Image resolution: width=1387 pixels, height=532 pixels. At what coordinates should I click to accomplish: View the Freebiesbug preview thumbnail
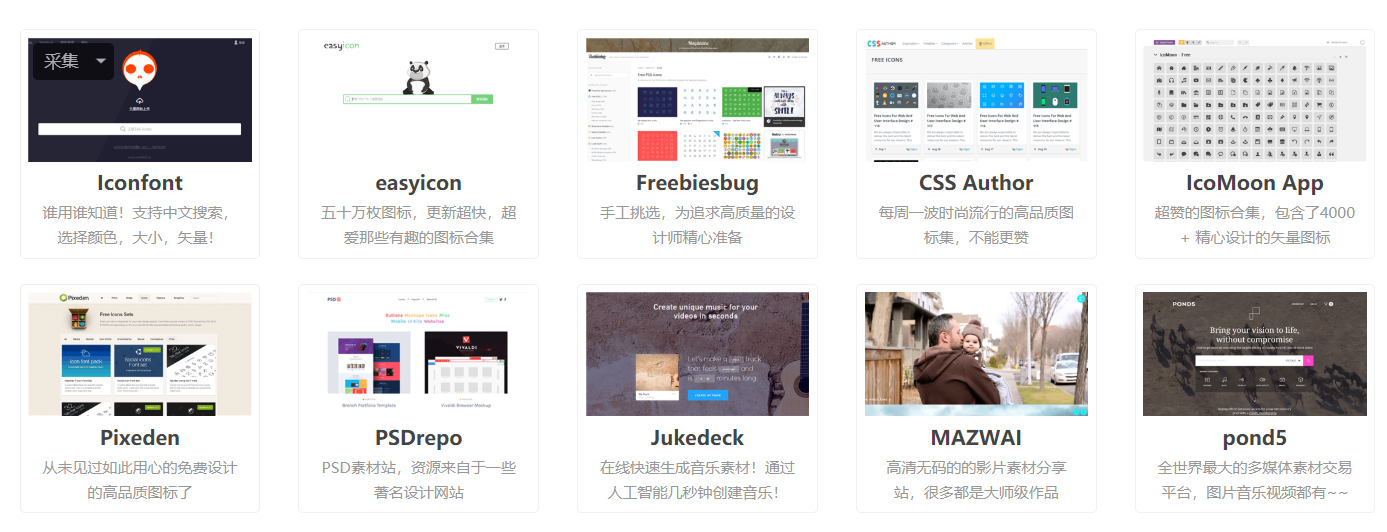[x=697, y=100]
